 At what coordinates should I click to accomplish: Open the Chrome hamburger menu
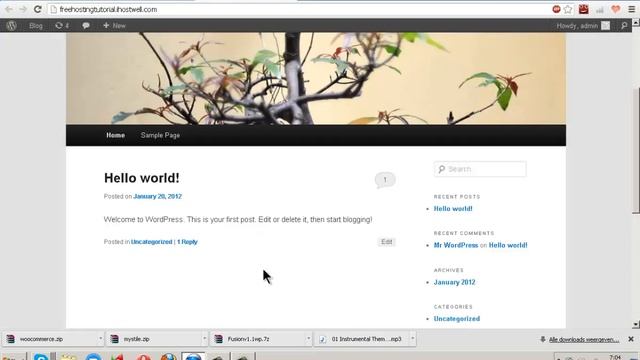[631, 9]
